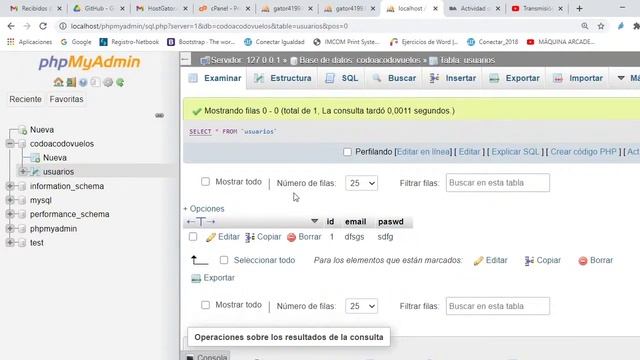Open the Importar tab
Viewport: 640px width, 360px height.
578,78
